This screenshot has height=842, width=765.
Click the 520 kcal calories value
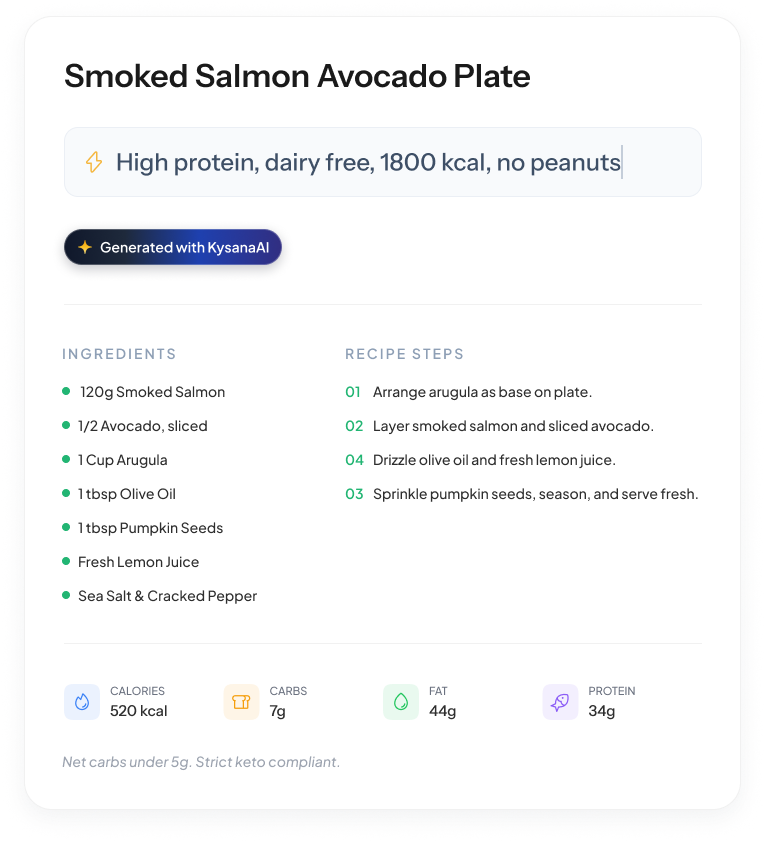[138, 711]
